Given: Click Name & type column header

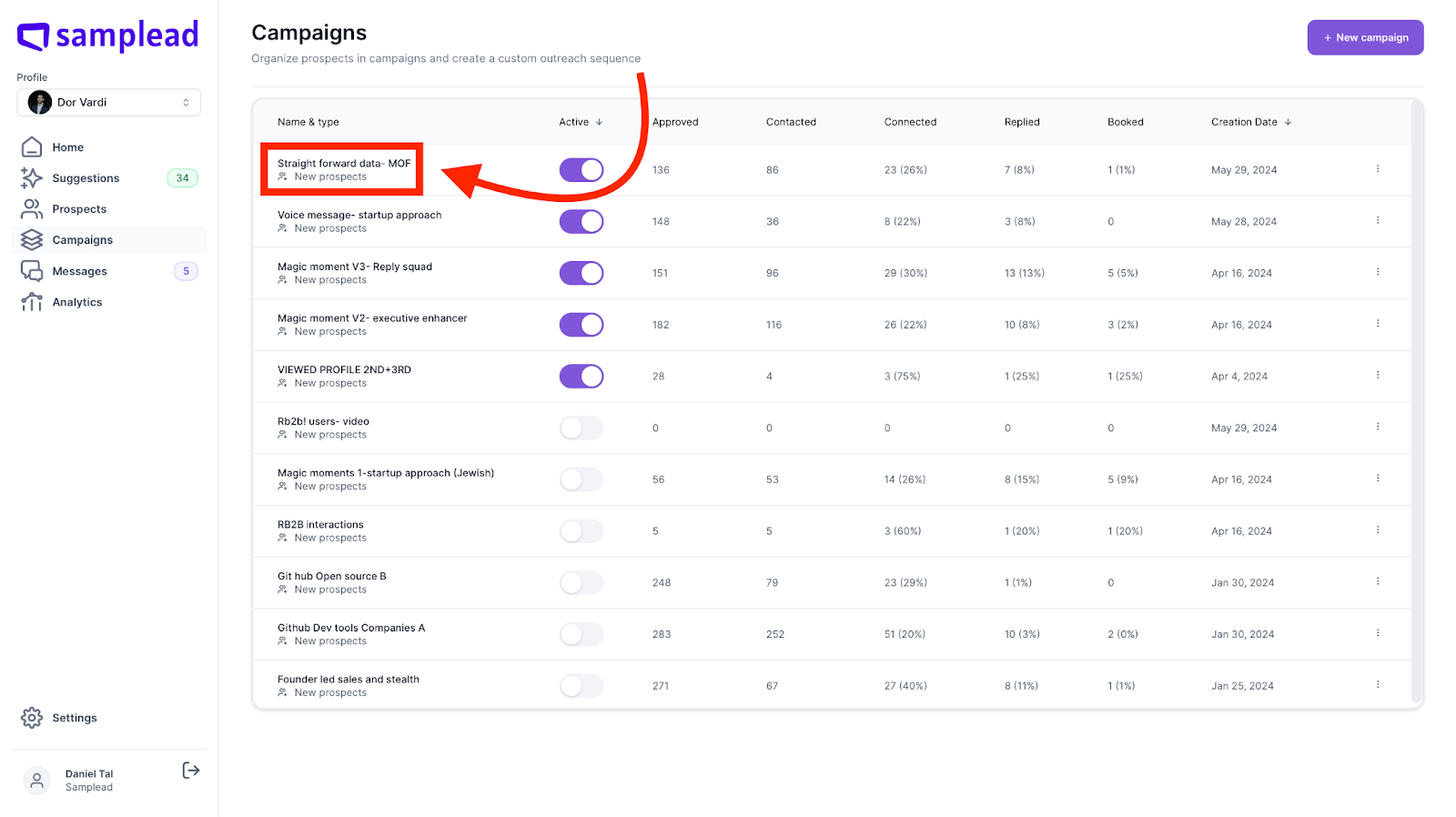Looking at the screenshot, I should point(308,122).
